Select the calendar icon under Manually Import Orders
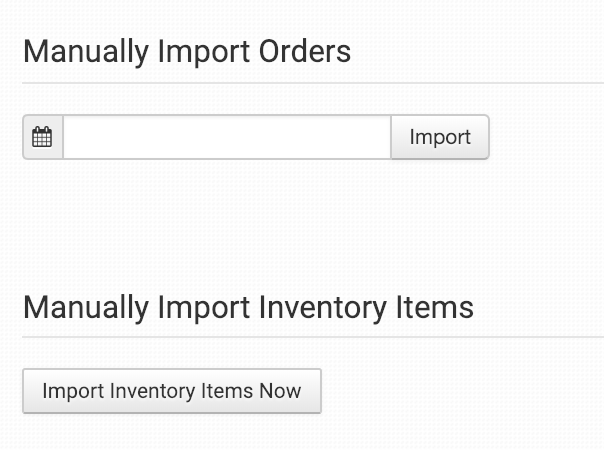Image resolution: width=604 pixels, height=450 pixels. click(x=42, y=137)
